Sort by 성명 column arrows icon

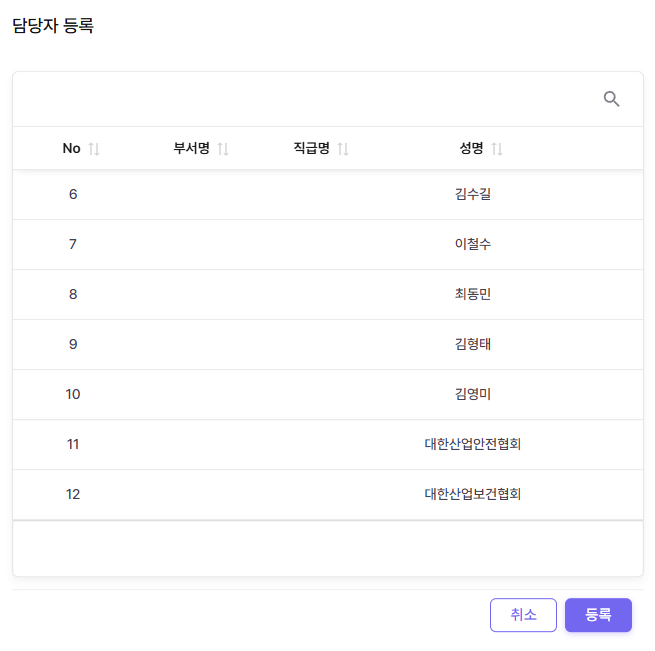click(497, 149)
